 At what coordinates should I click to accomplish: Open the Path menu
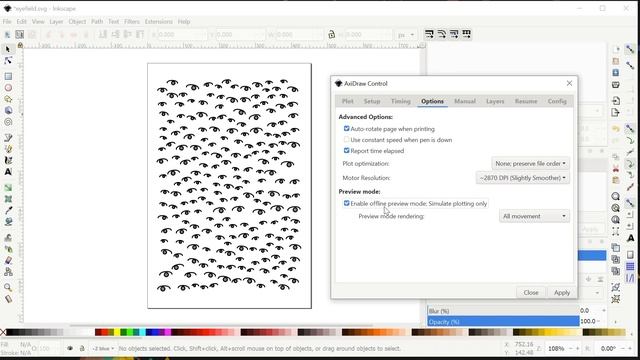97,22
